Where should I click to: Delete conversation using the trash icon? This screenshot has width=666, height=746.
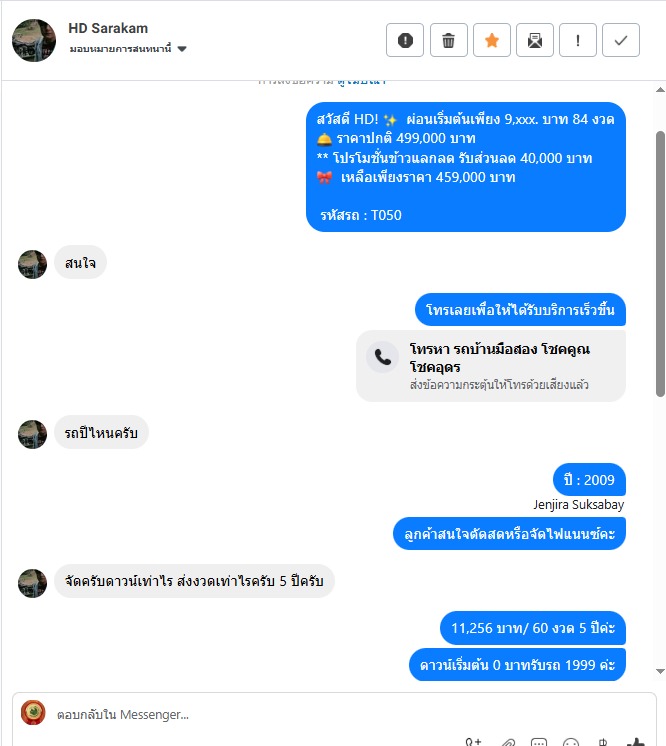click(x=449, y=40)
